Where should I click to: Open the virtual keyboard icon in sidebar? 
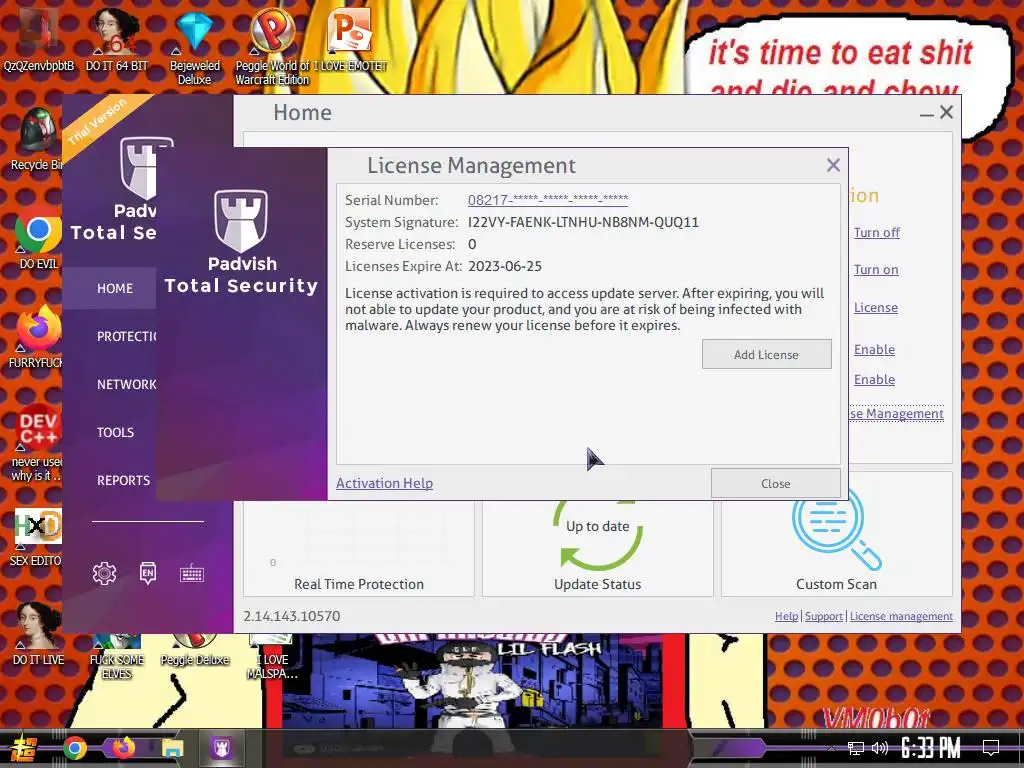coord(192,574)
